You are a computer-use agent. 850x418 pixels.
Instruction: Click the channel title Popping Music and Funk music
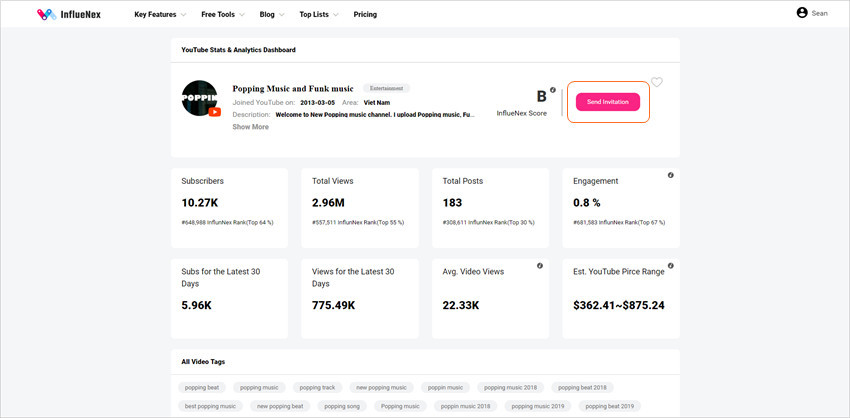[293, 88]
